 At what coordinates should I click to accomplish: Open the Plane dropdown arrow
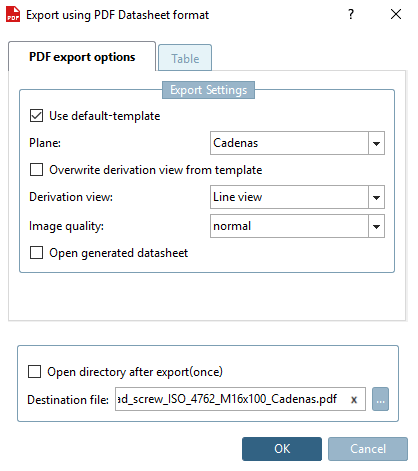[376, 143]
